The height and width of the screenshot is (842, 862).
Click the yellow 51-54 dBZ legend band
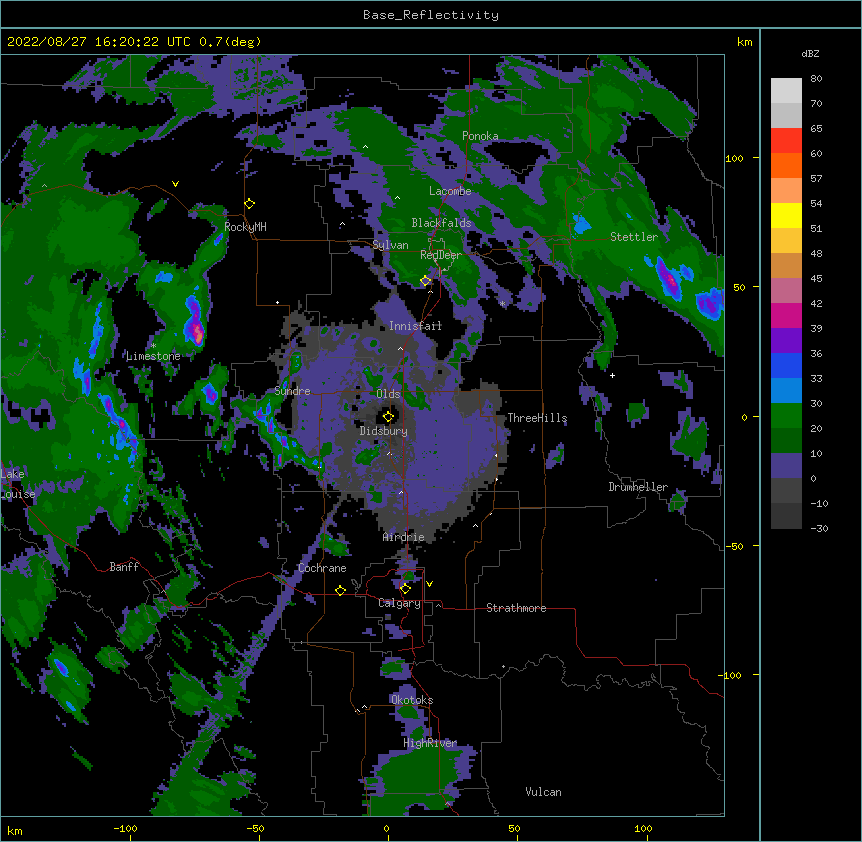point(786,215)
